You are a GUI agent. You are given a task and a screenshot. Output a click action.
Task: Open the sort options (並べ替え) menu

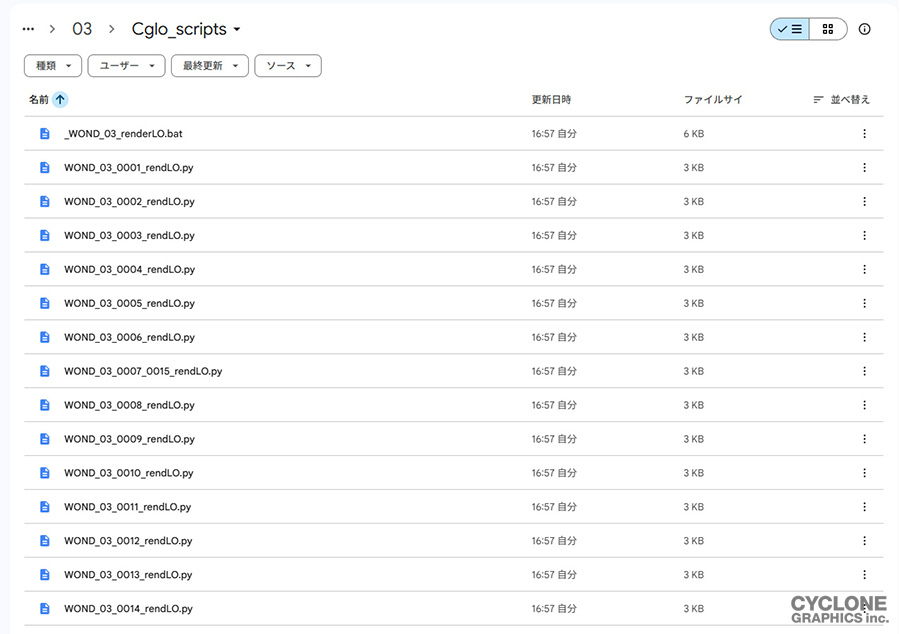pos(841,100)
